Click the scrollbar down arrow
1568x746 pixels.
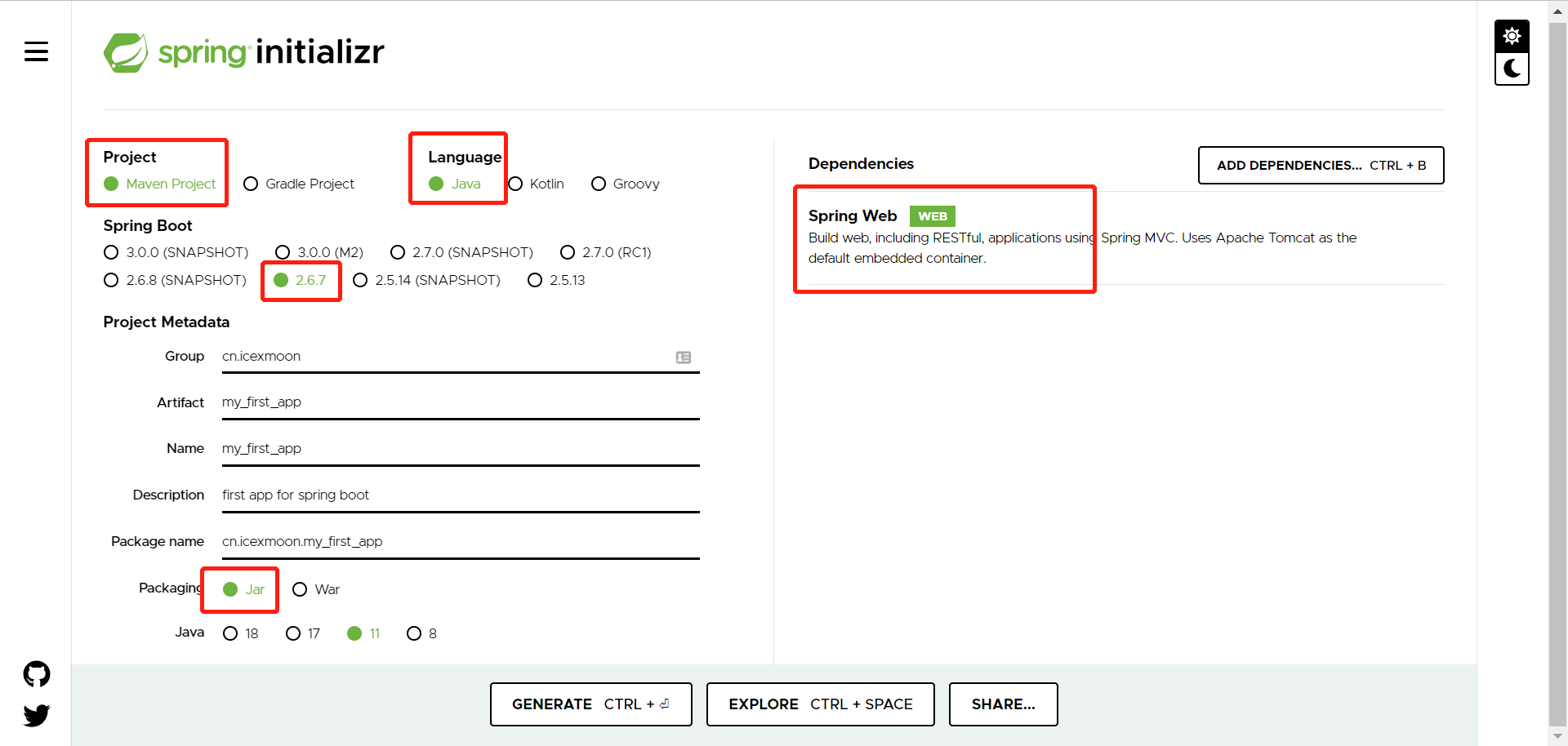(1558, 736)
